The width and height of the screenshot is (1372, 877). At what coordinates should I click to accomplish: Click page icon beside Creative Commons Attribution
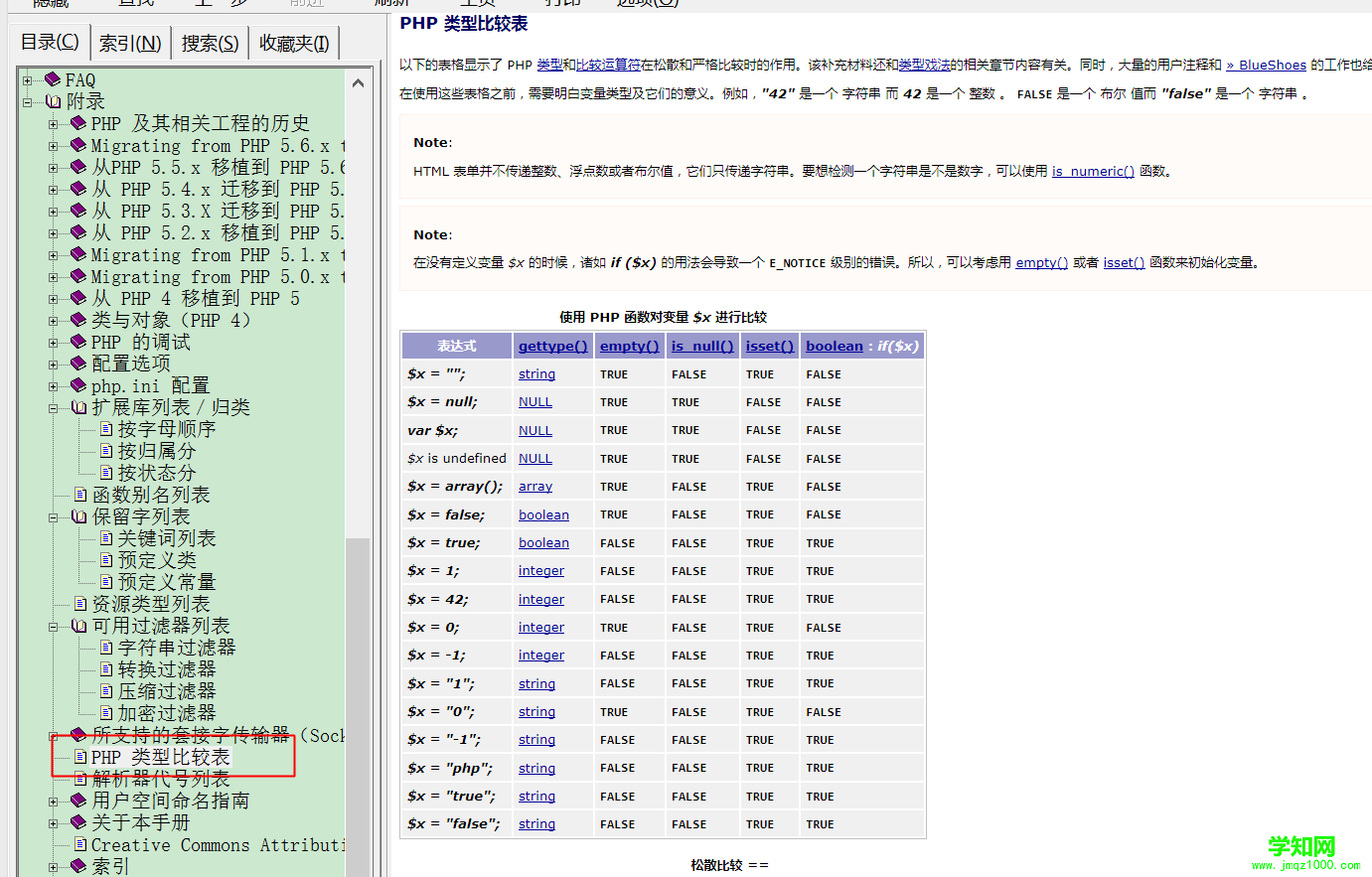point(81,844)
